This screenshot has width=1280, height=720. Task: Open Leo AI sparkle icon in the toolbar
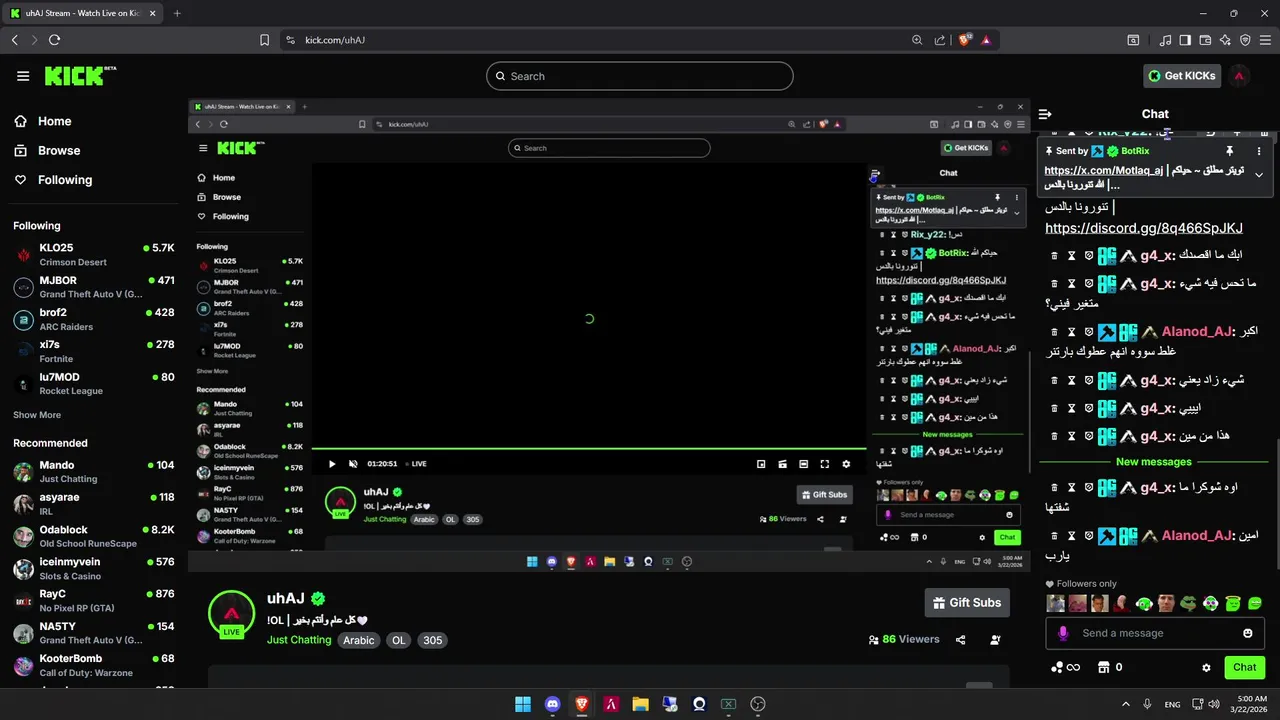coord(1225,40)
